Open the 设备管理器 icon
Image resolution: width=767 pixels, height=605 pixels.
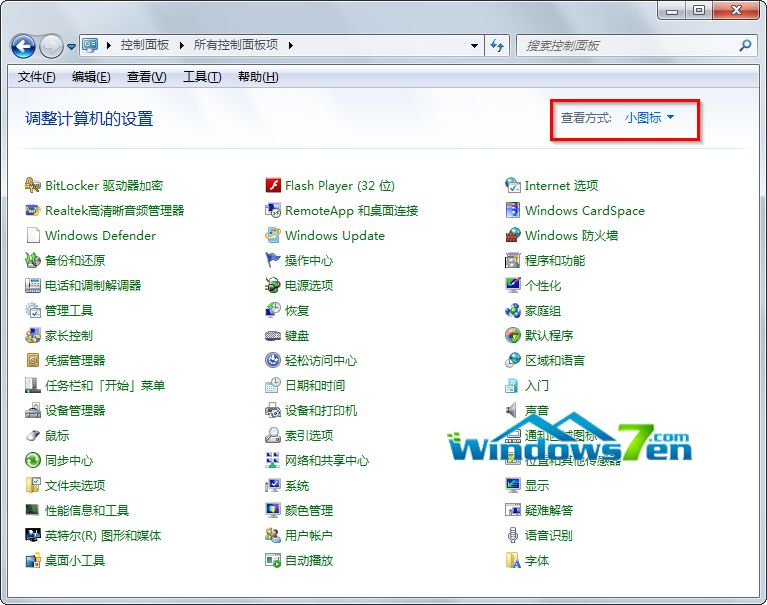click(33, 410)
